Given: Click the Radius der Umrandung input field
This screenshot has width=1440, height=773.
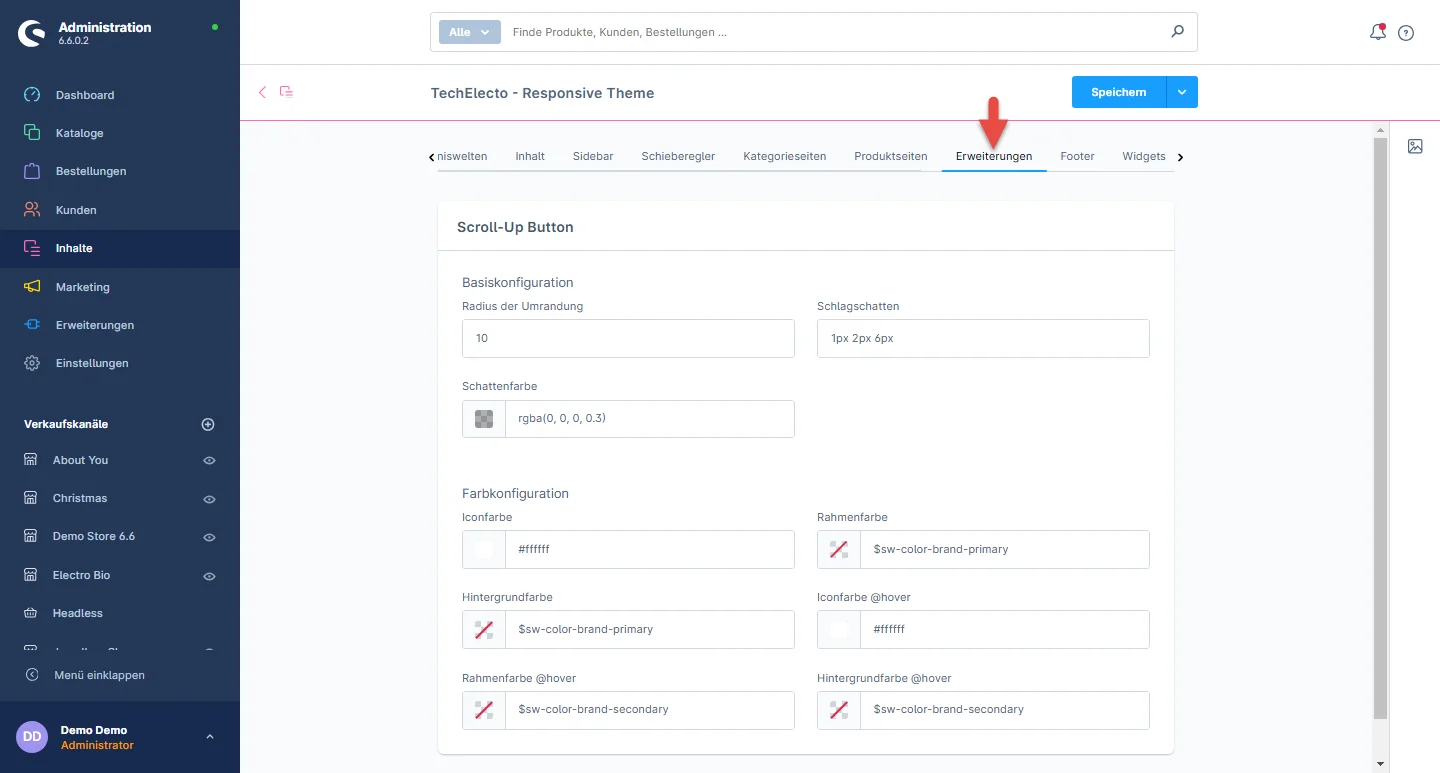Looking at the screenshot, I should click(628, 339).
